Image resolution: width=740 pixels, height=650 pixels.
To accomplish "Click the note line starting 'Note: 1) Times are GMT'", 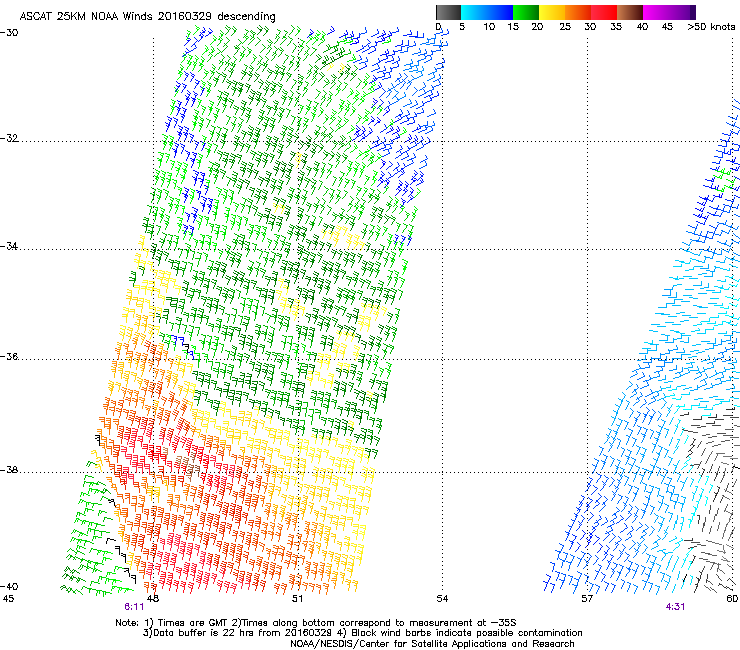I will pos(316,623).
